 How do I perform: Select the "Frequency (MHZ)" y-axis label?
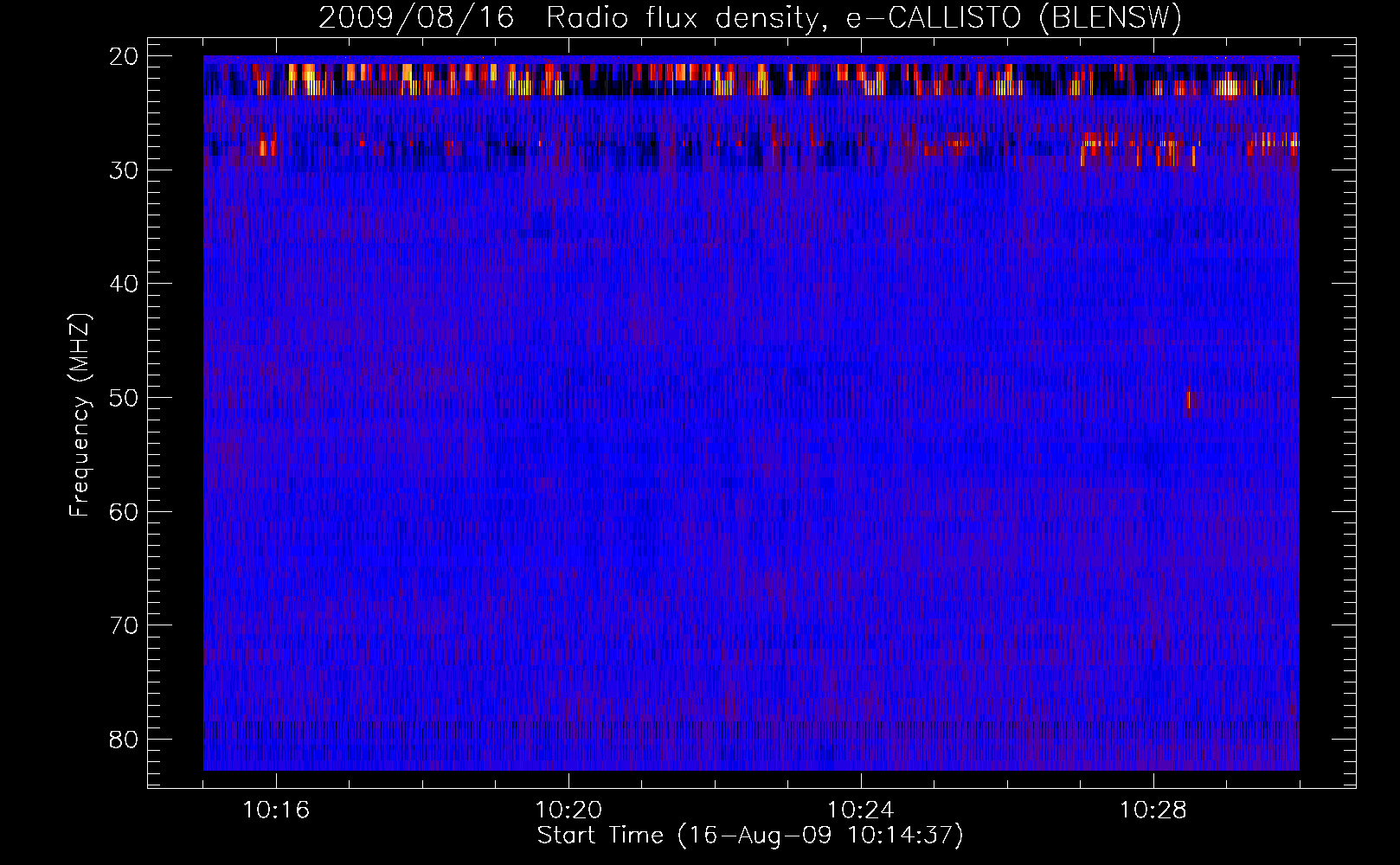click(x=80, y=415)
